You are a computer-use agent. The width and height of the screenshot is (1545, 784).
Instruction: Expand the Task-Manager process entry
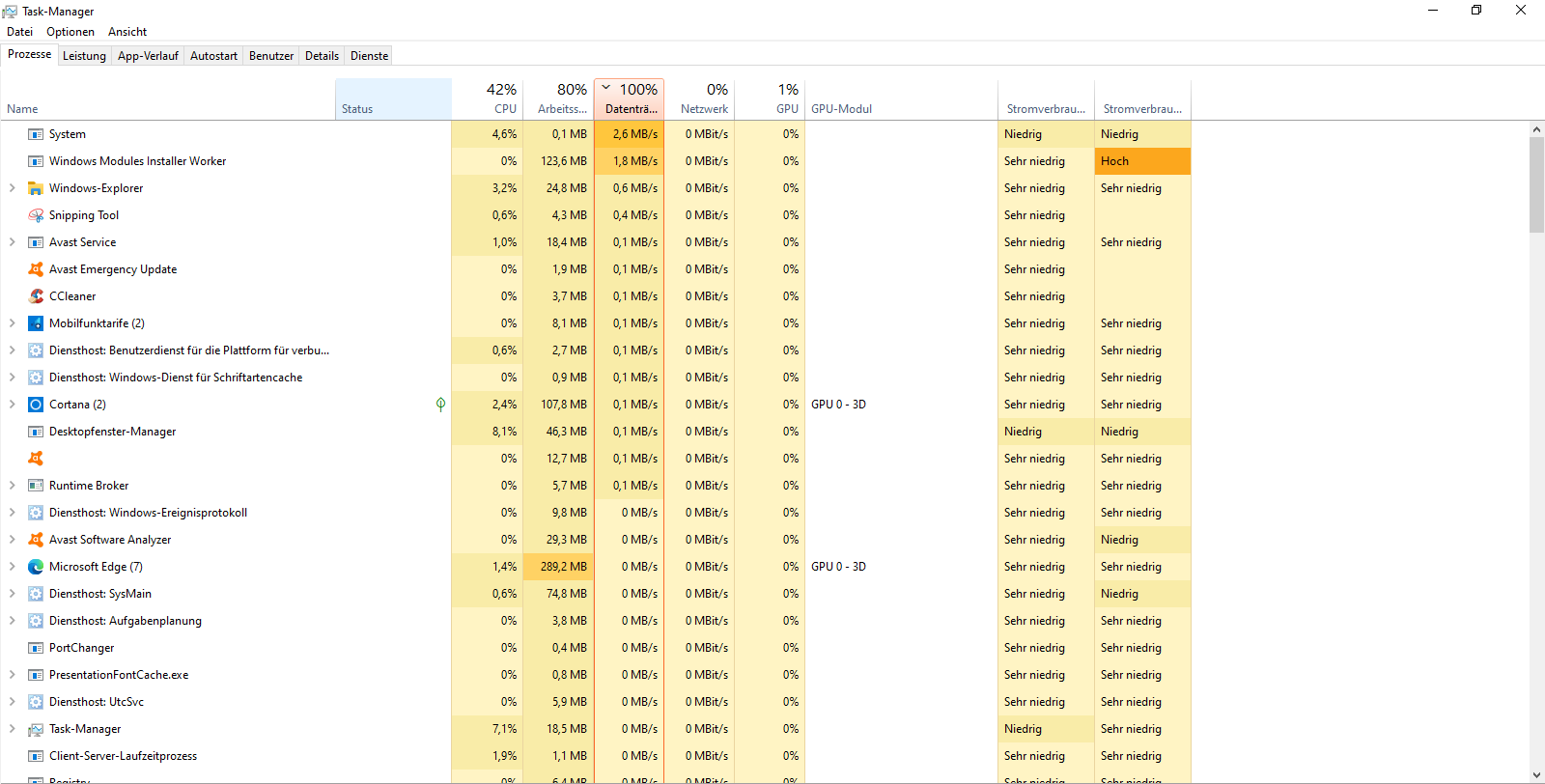12,729
